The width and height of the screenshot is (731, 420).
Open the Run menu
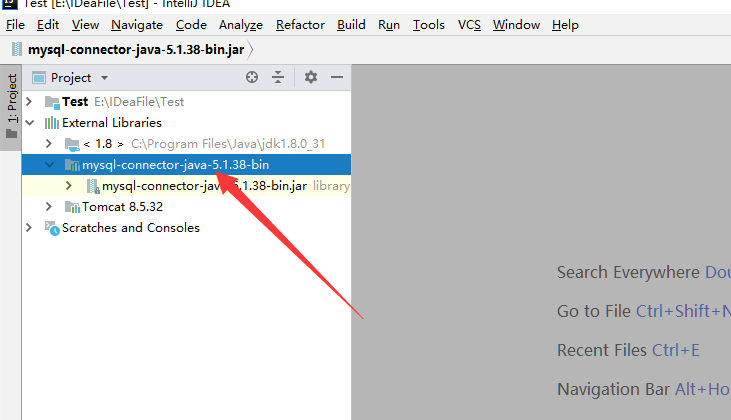[389, 25]
